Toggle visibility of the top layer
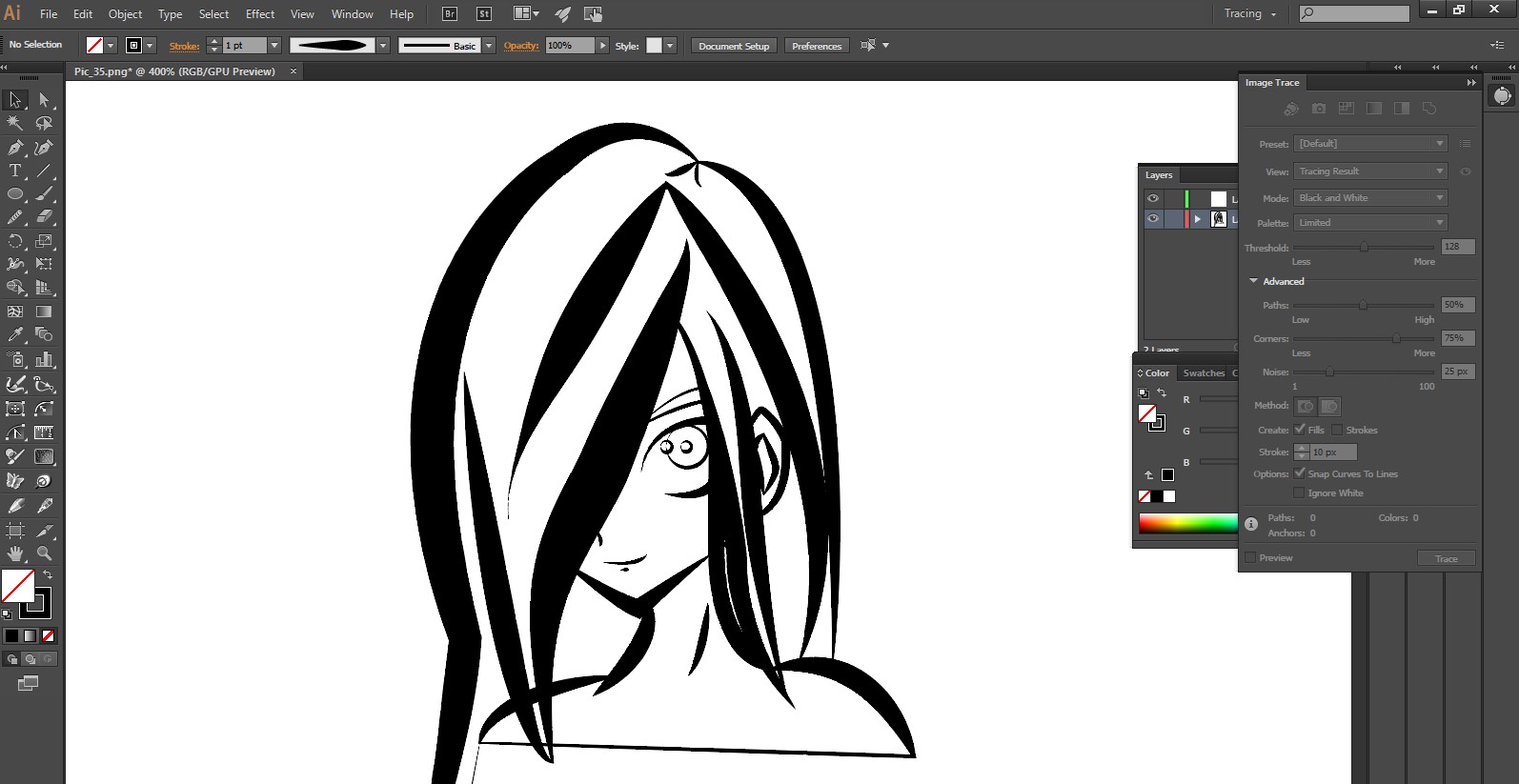The image size is (1519, 784). [1153, 198]
